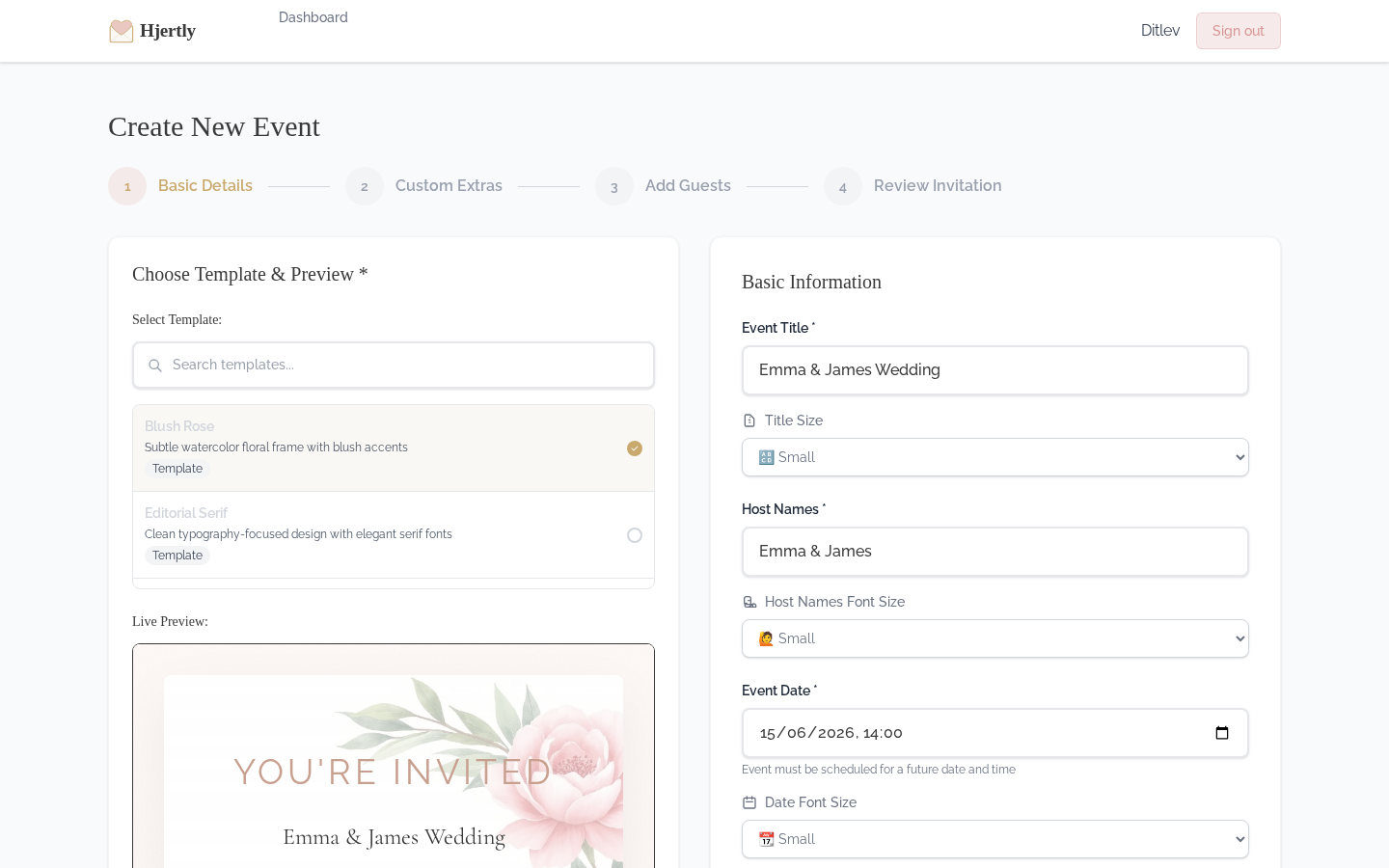Click the magnifier icon in template search
This screenshot has height=868, width=1389.
[155, 366]
